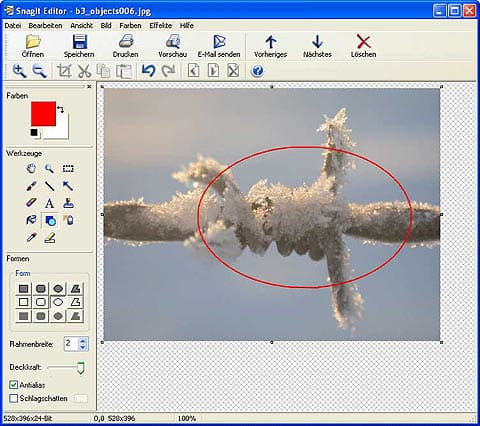The width and height of the screenshot is (480, 426).
Task: Go to Vorheriges image
Action: point(270,46)
